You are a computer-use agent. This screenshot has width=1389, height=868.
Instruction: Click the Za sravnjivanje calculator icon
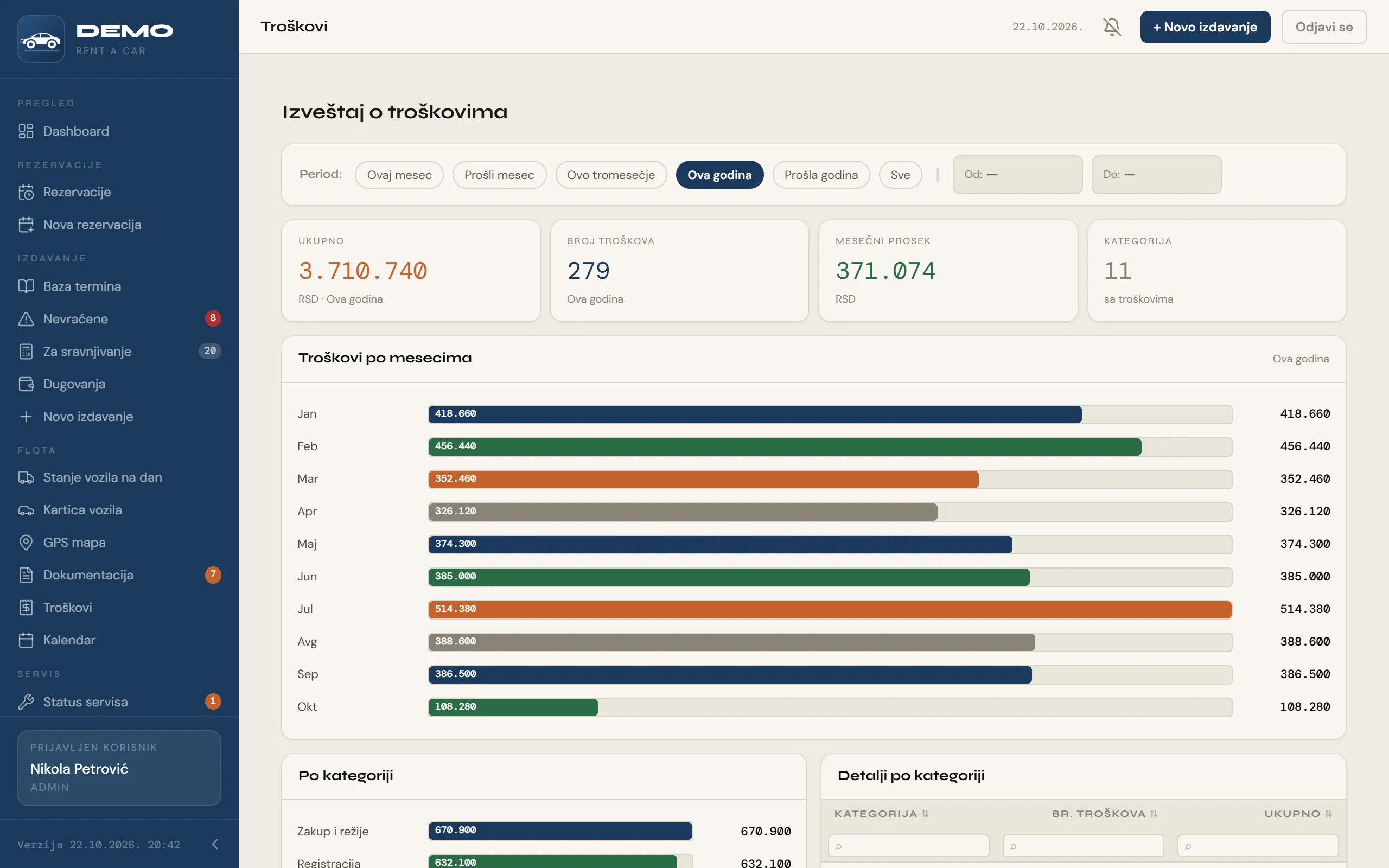click(x=26, y=352)
